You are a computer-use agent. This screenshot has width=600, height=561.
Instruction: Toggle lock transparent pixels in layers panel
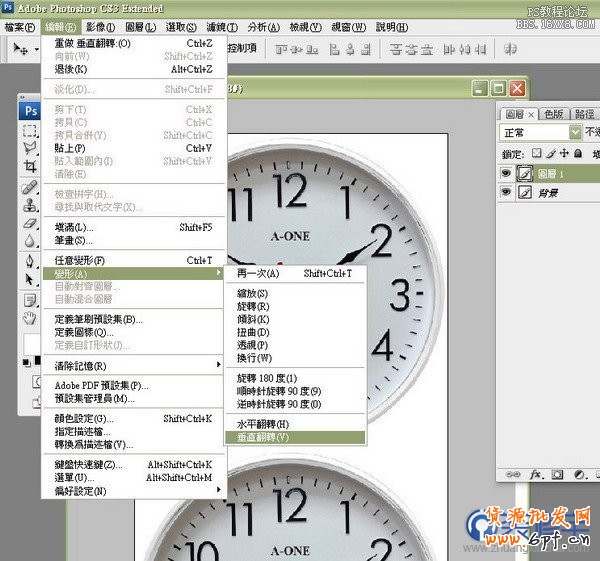point(537,153)
